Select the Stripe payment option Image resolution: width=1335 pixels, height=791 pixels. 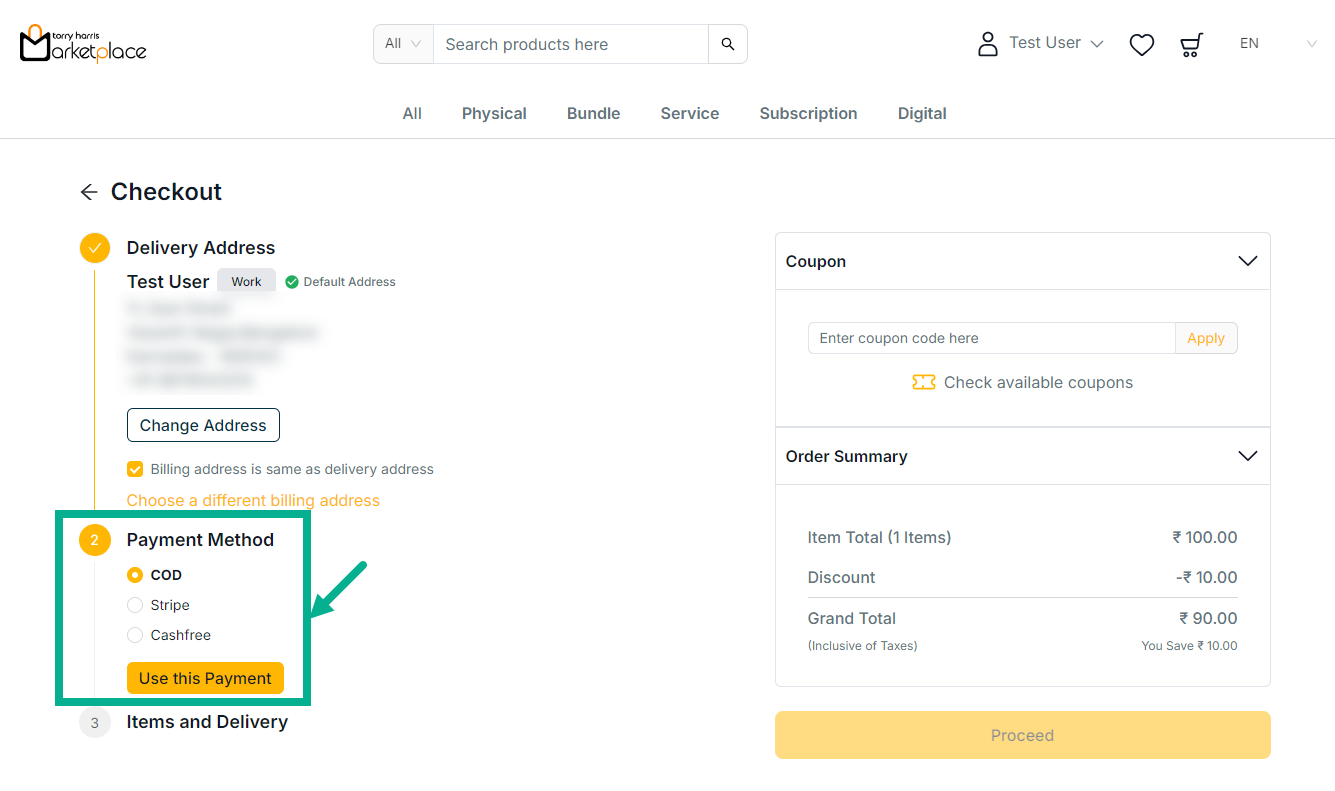135,605
